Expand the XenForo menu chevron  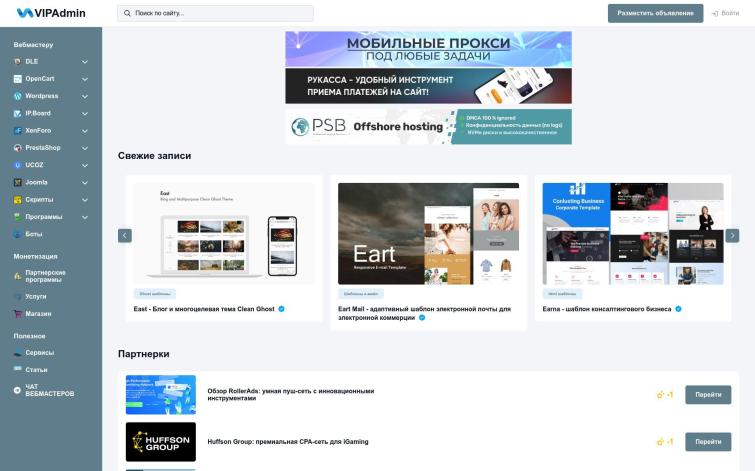[x=85, y=131]
